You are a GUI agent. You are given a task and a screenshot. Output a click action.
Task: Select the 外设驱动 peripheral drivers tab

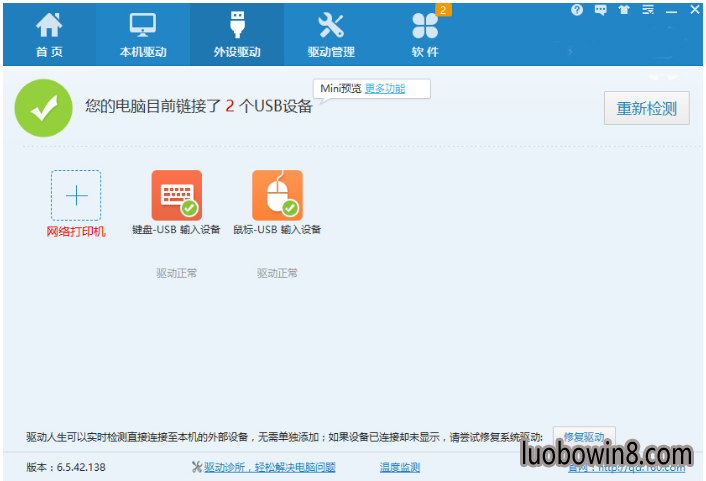point(237,35)
